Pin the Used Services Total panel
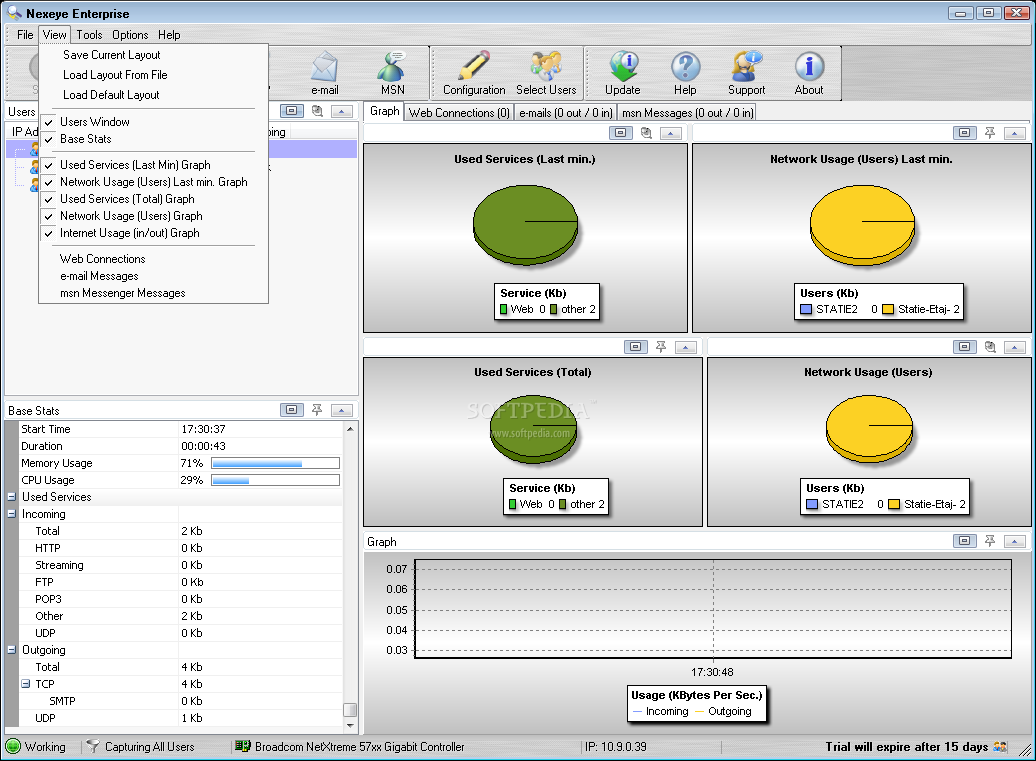The height and width of the screenshot is (761, 1036). tap(661, 347)
